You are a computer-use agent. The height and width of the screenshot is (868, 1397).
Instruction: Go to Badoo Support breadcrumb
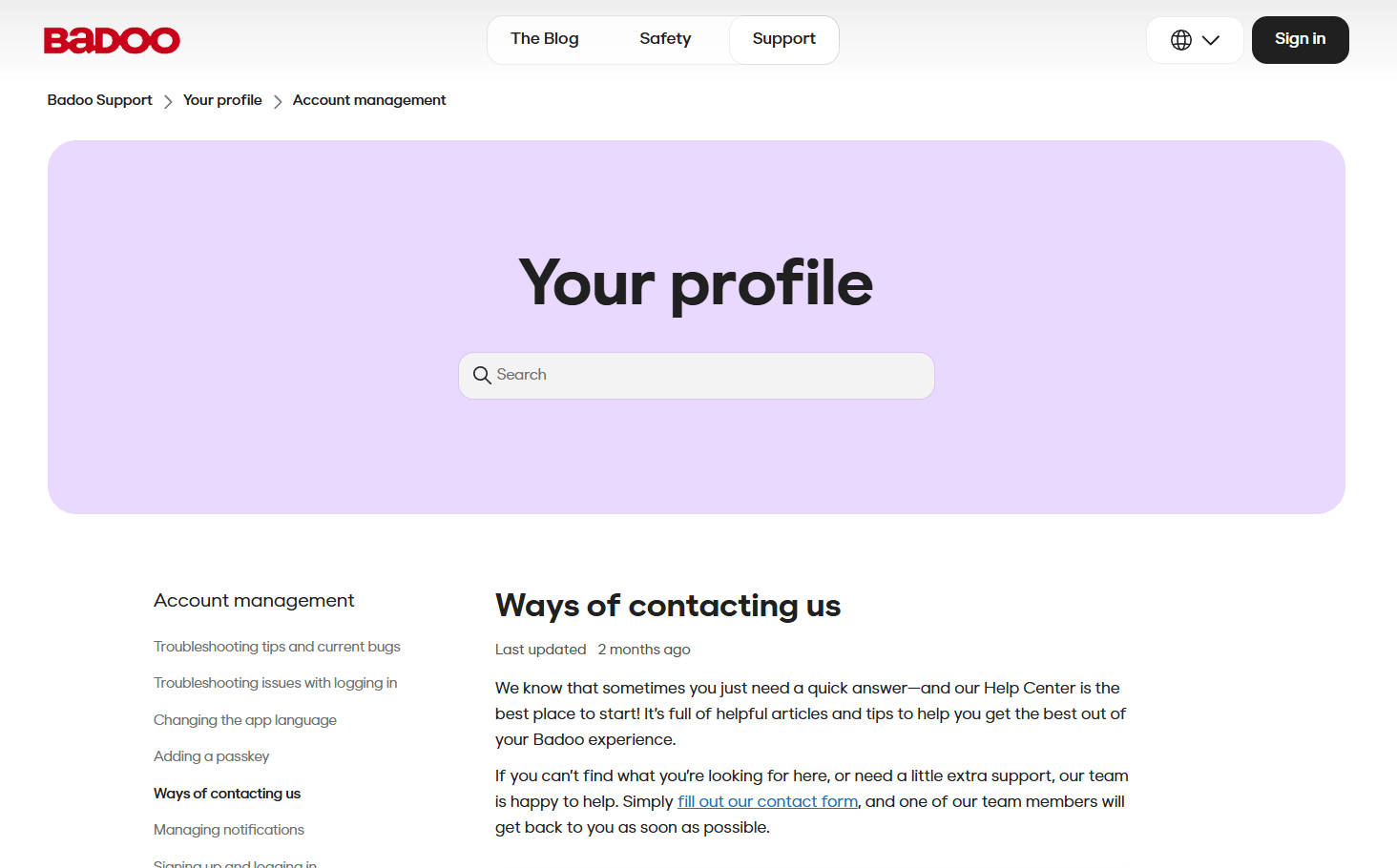[100, 100]
